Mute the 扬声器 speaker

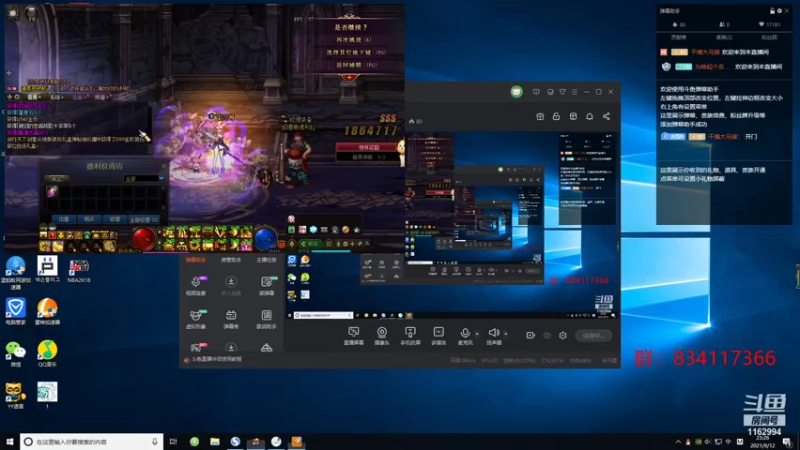(x=493, y=336)
